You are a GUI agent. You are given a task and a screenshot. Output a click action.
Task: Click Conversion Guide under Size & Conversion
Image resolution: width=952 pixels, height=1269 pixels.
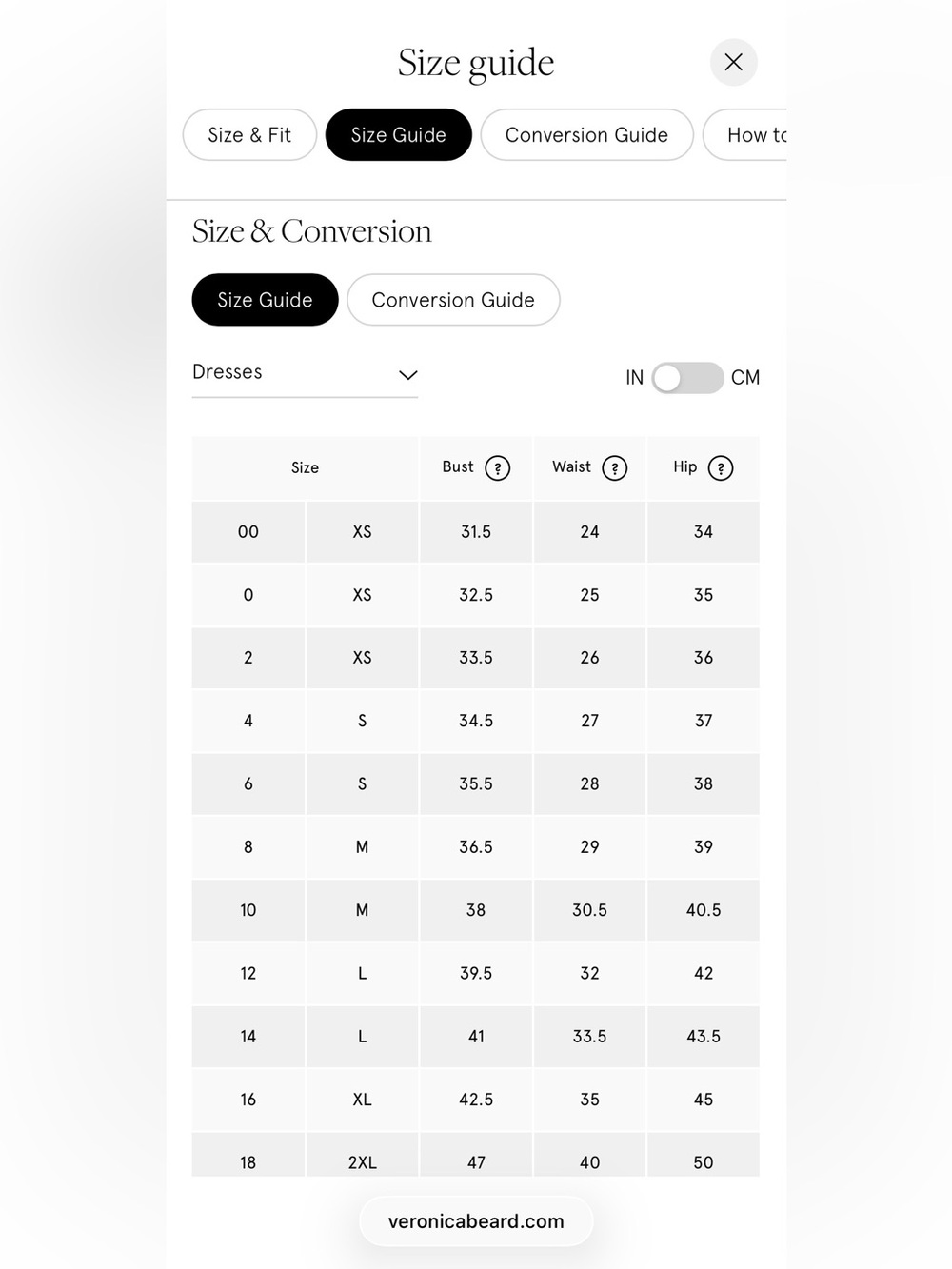click(x=453, y=300)
